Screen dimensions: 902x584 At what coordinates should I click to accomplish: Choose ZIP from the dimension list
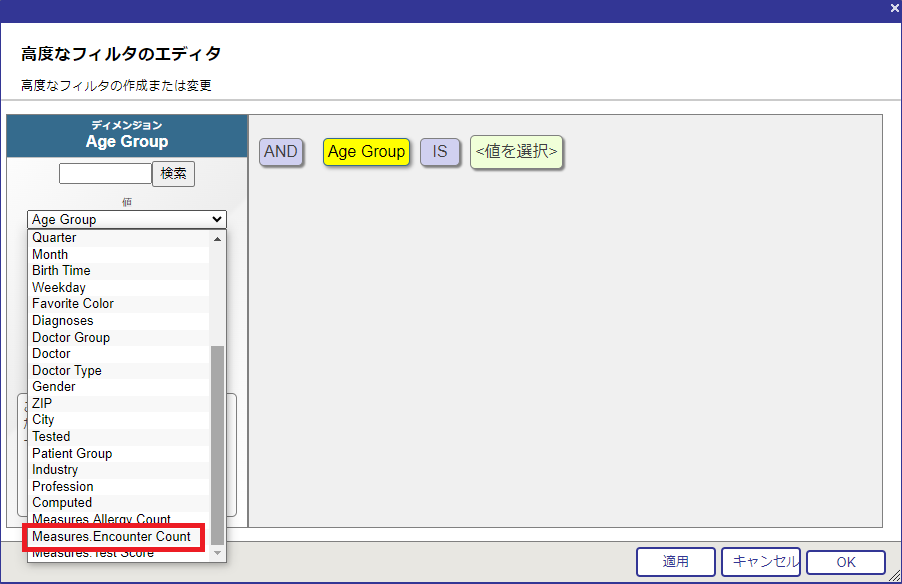point(42,403)
